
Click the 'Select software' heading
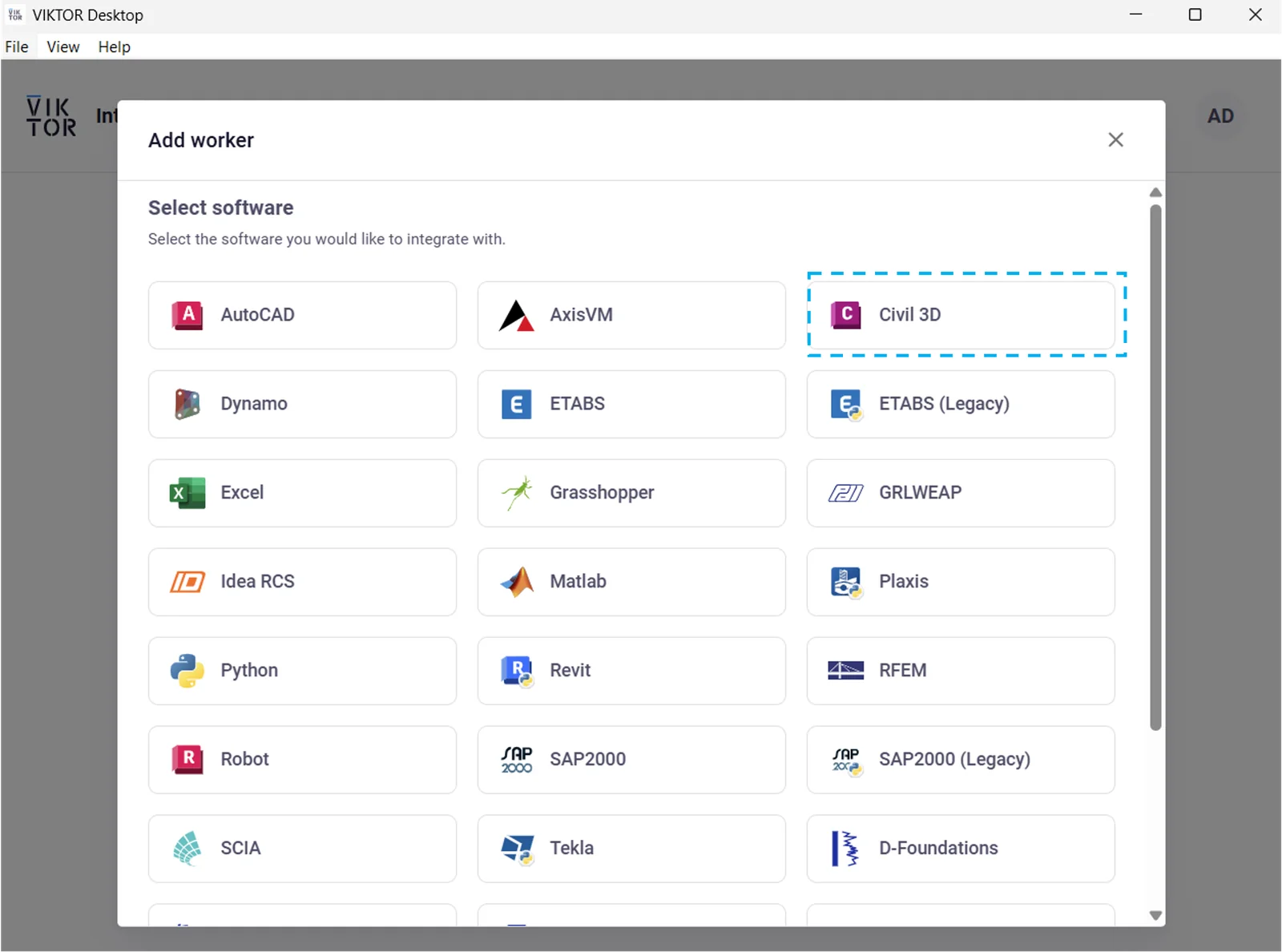click(x=221, y=208)
